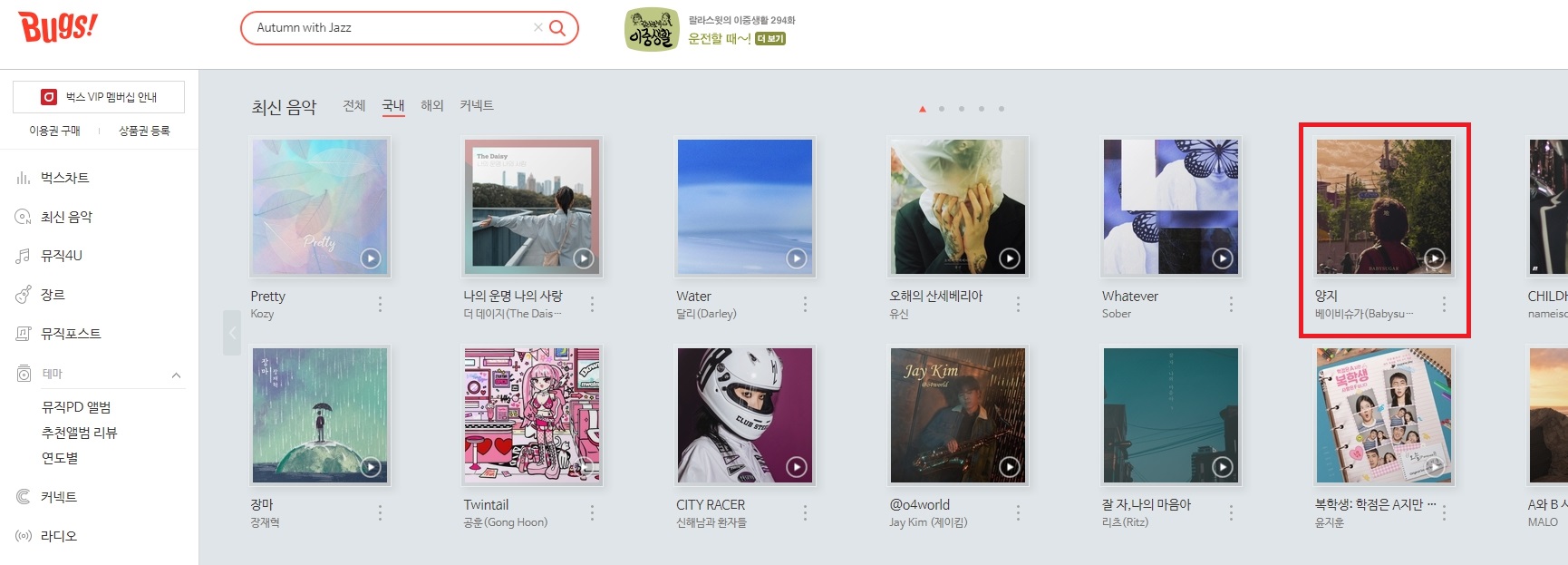Viewport: 1568px width, 565px height.
Task: Open more options for Whatever album
Action: (1231, 305)
